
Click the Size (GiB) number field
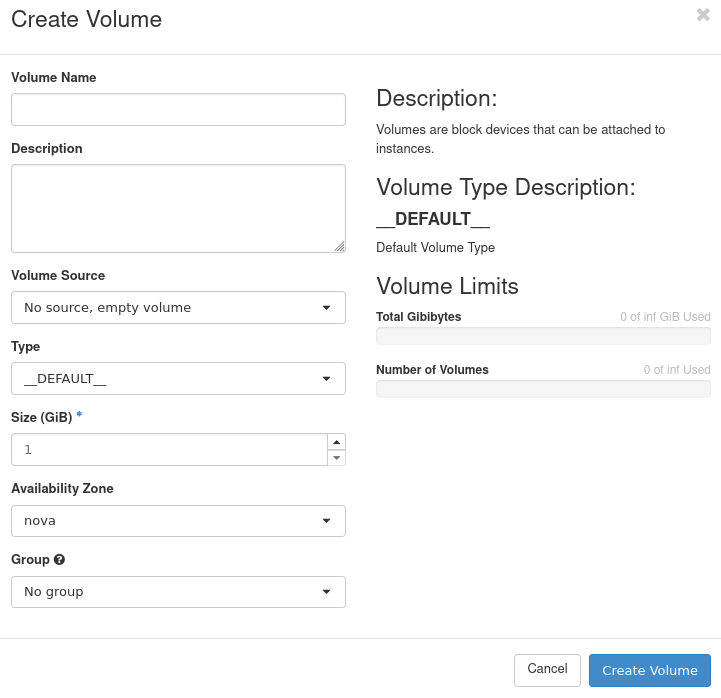(x=168, y=450)
